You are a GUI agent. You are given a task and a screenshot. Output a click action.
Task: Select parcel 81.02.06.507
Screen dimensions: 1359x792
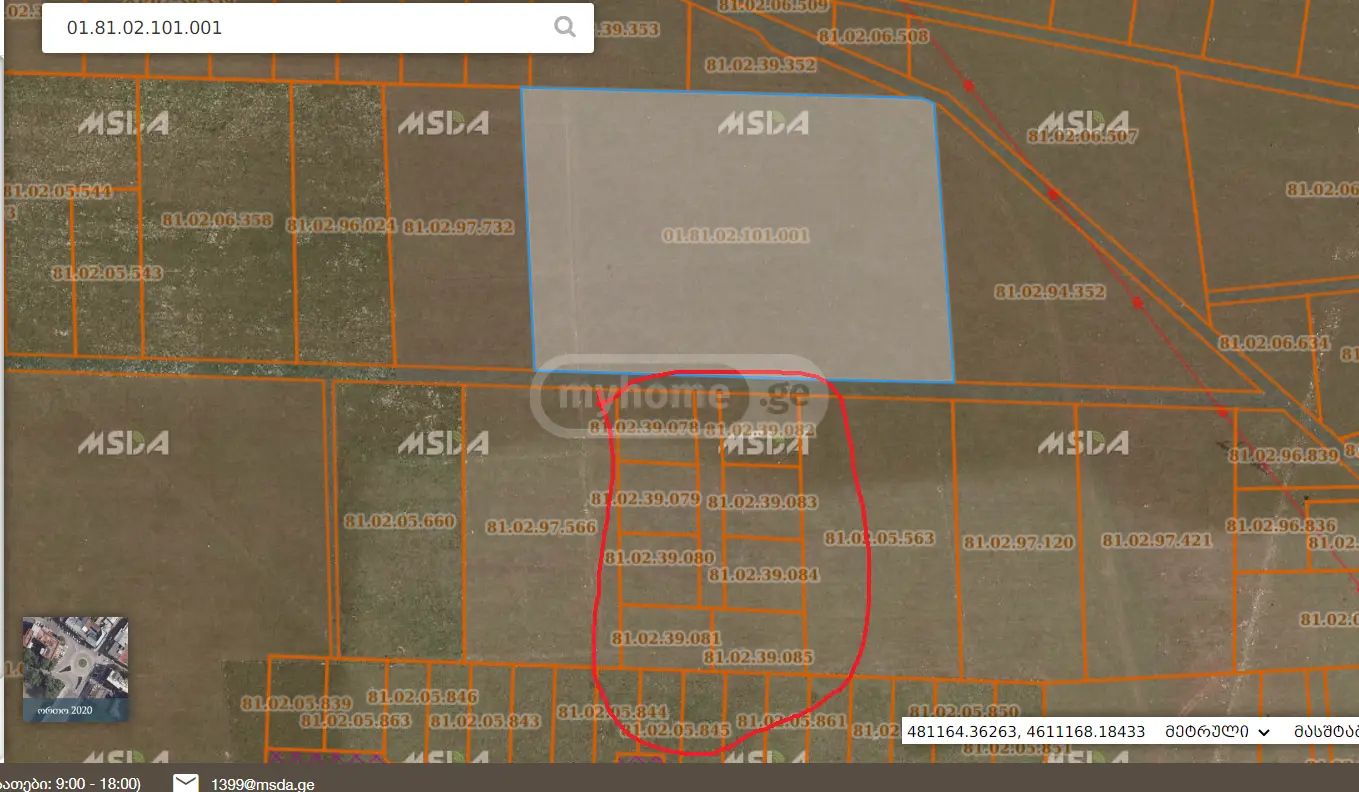coord(1083,135)
